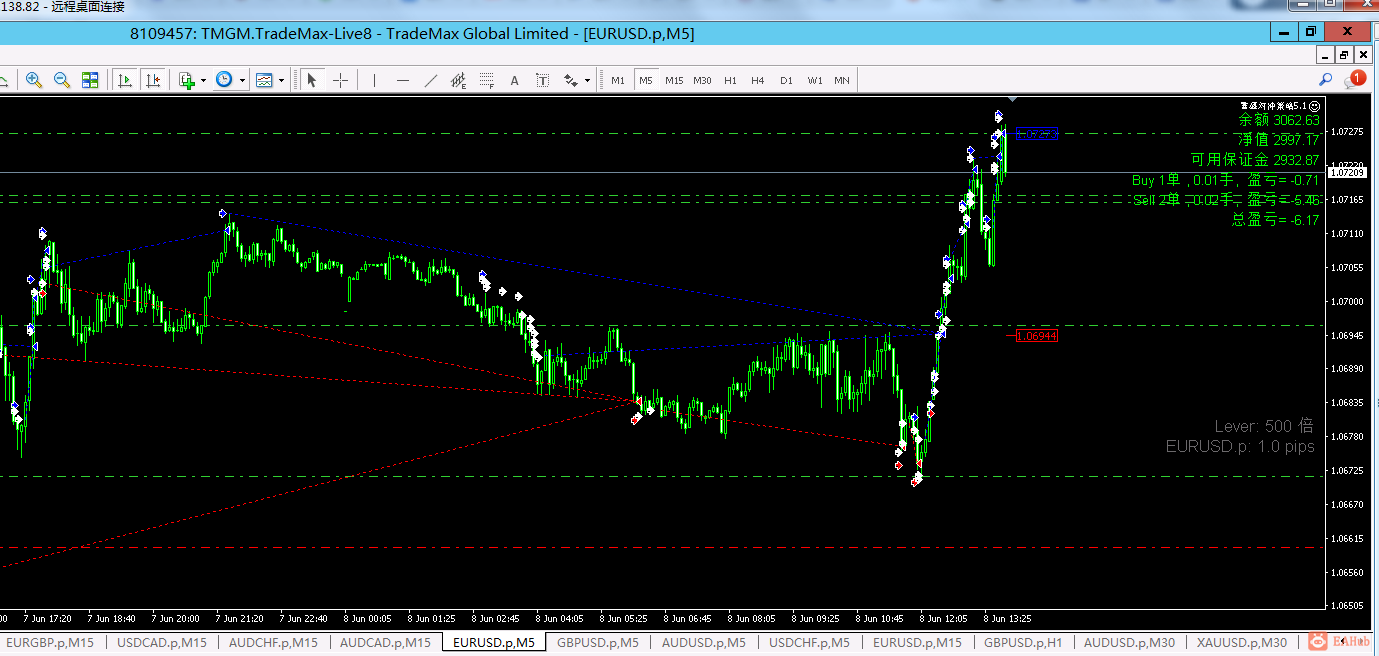The width and height of the screenshot is (1379, 656).
Task: Open the Arrows objects tool
Action: [x=571, y=80]
